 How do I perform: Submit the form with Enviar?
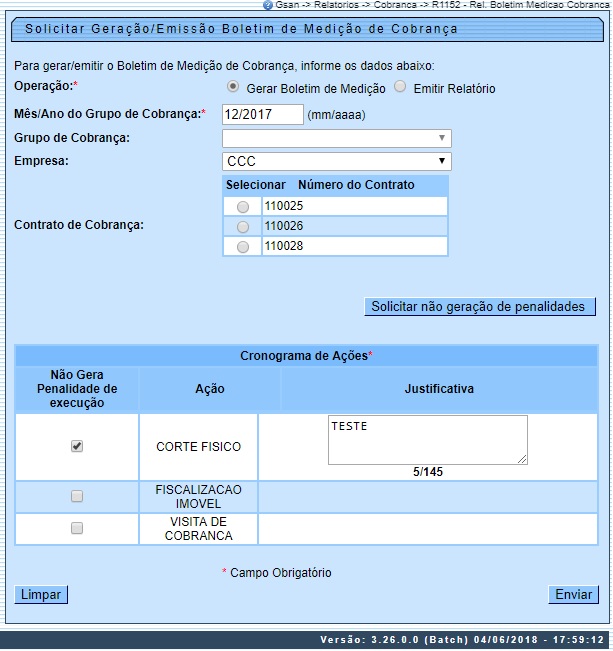click(x=573, y=594)
